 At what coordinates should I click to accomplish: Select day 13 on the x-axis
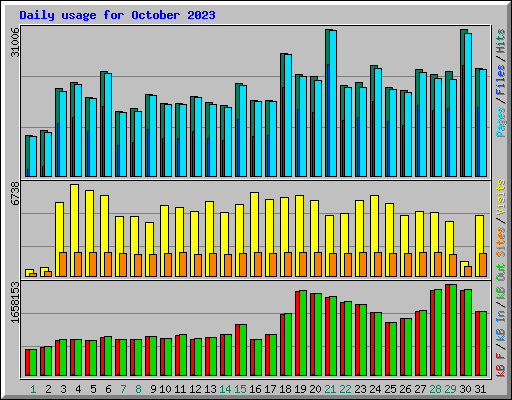[x=210, y=389]
